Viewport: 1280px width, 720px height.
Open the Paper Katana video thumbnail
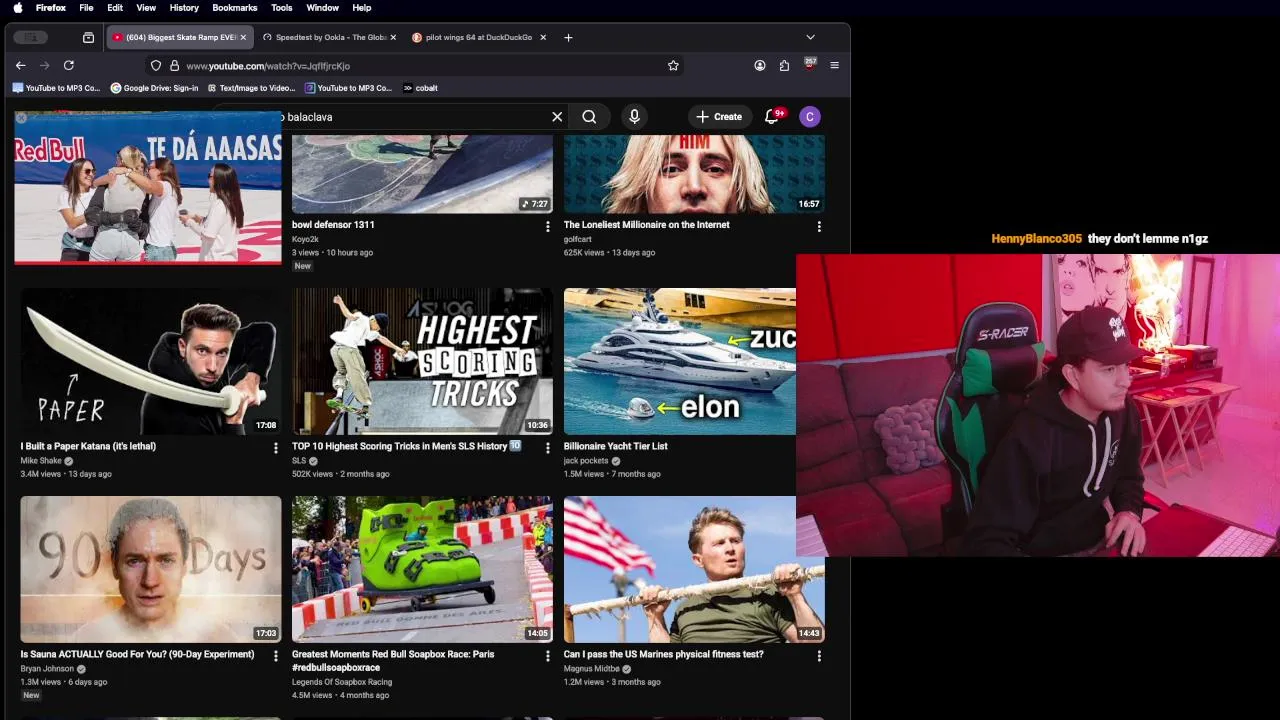tap(151, 361)
